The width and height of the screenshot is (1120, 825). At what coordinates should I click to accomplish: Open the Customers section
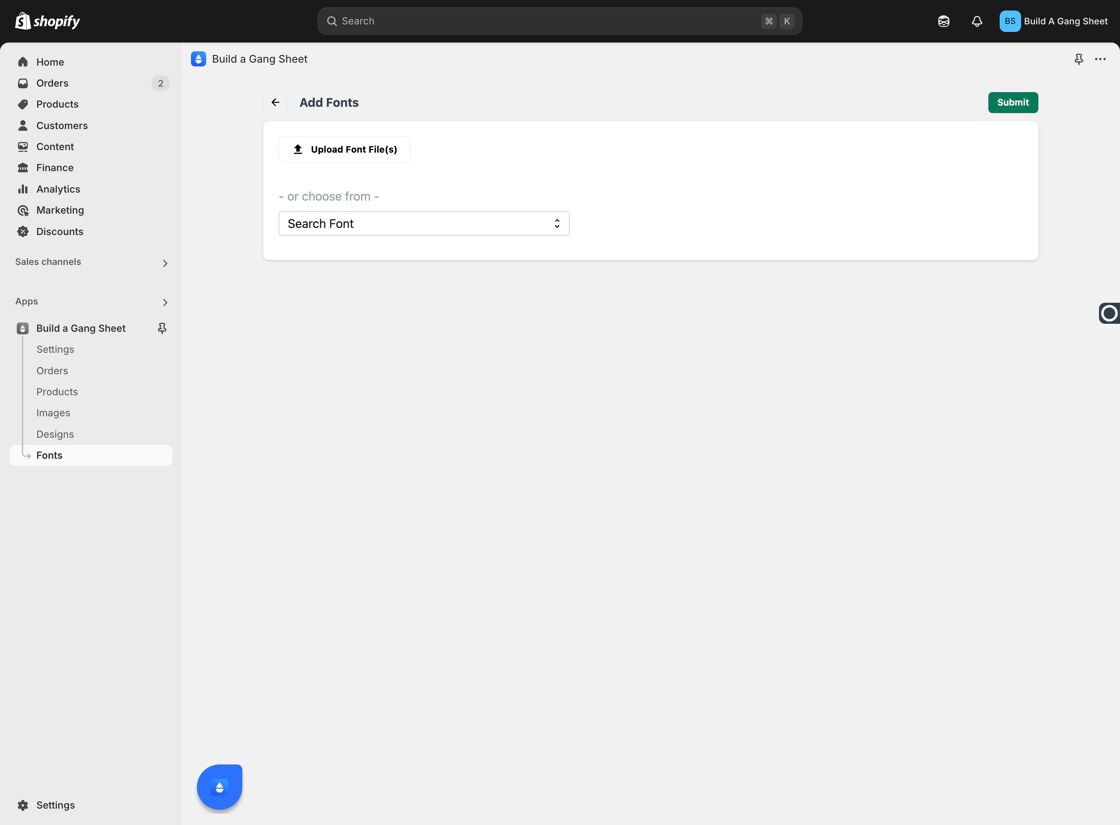[91, 126]
